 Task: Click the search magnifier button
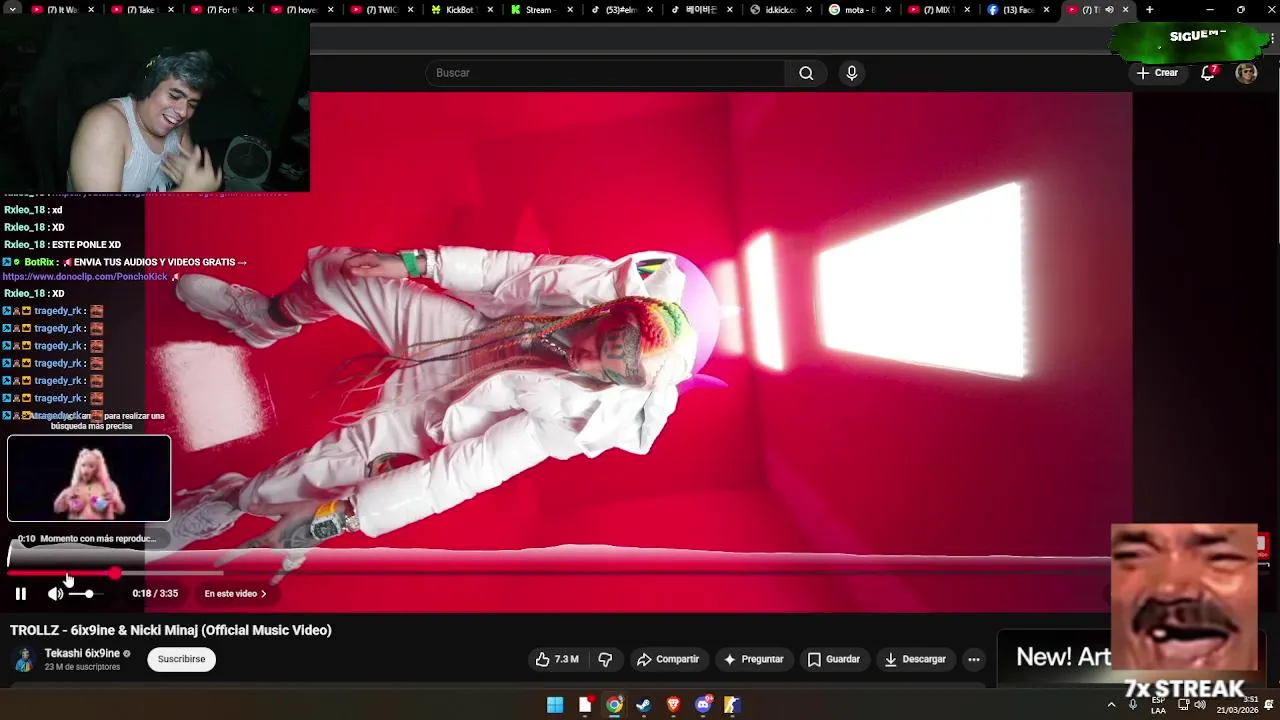point(806,73)
